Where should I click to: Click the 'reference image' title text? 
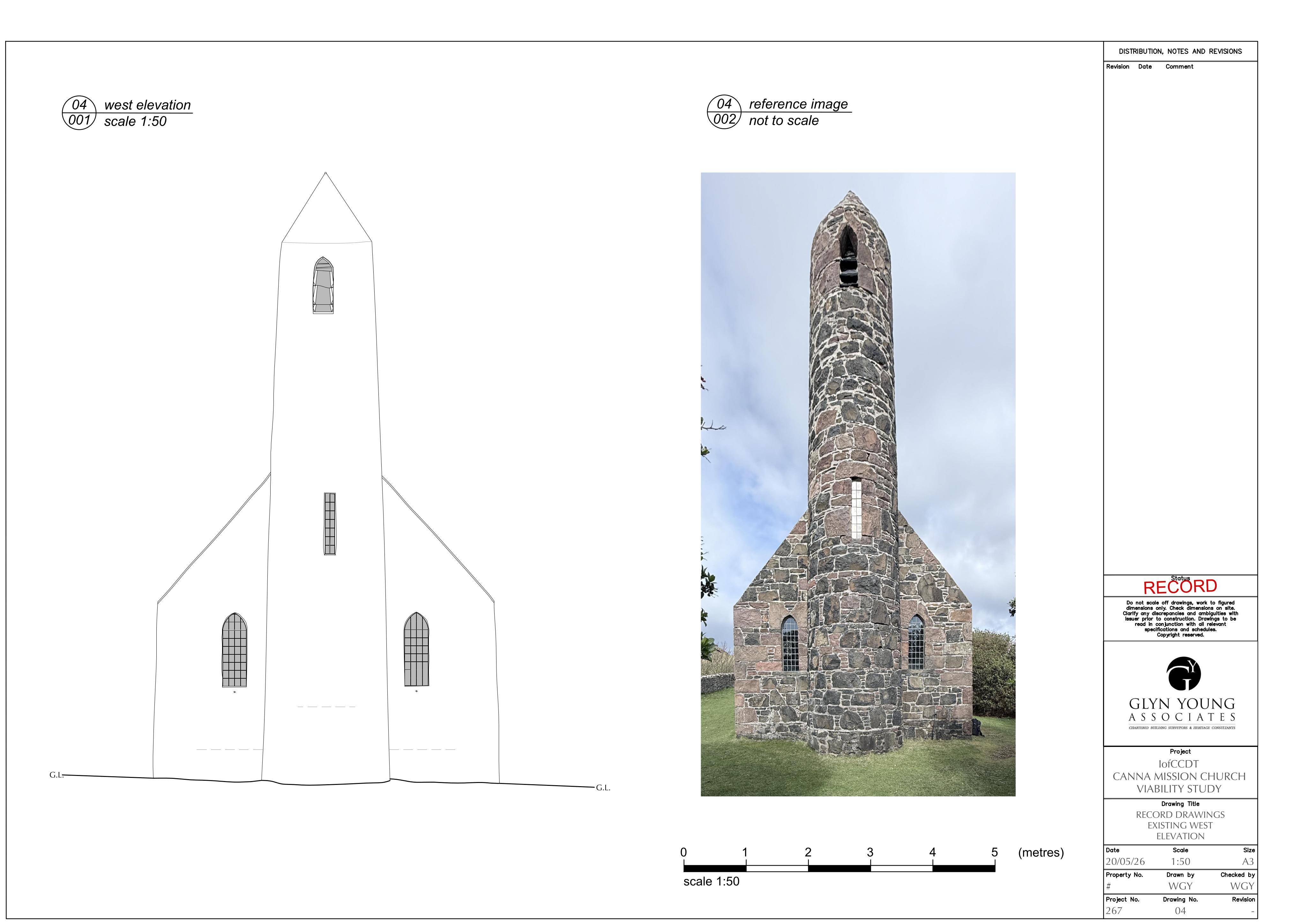(x=798, y=104)
